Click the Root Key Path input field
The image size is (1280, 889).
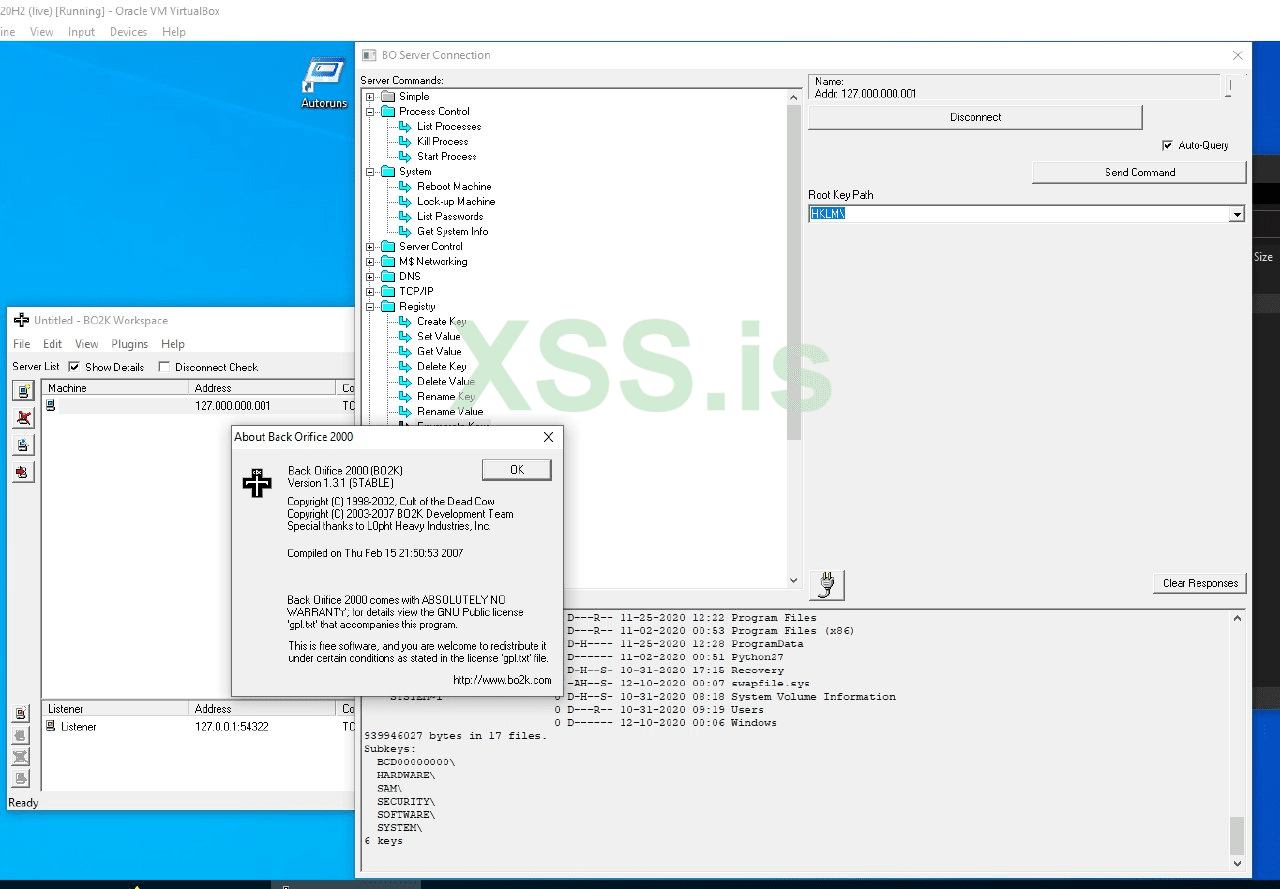pos(1019,214)
